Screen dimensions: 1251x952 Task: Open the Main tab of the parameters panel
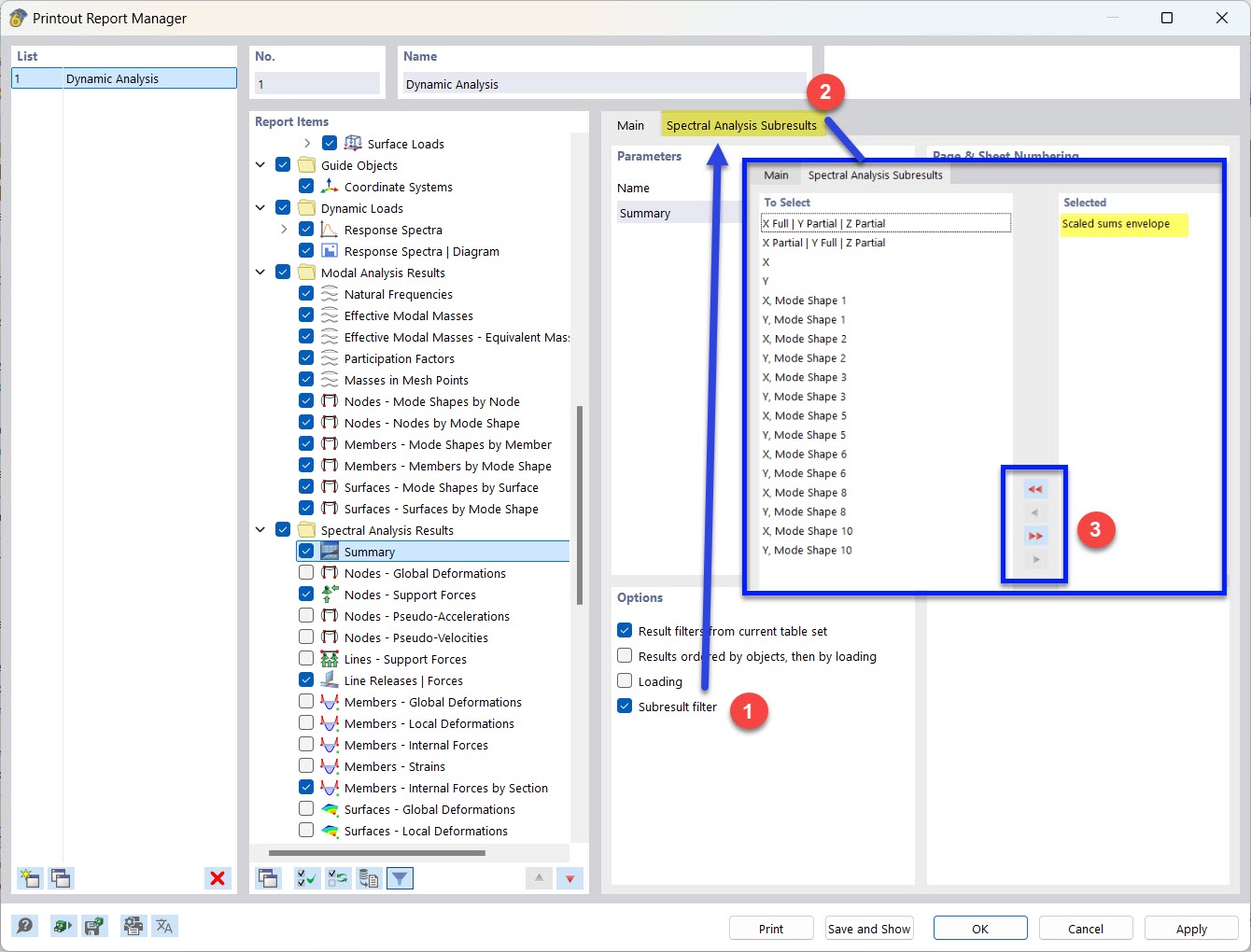[631, 124]
